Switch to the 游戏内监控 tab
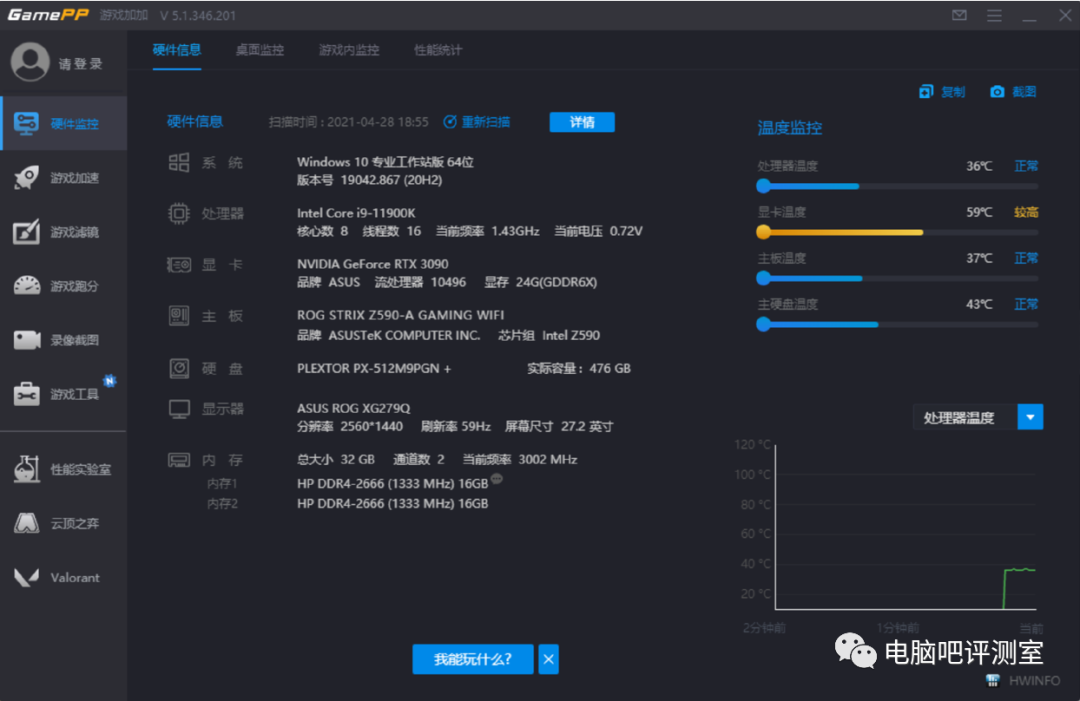 [x=349, y=50]
